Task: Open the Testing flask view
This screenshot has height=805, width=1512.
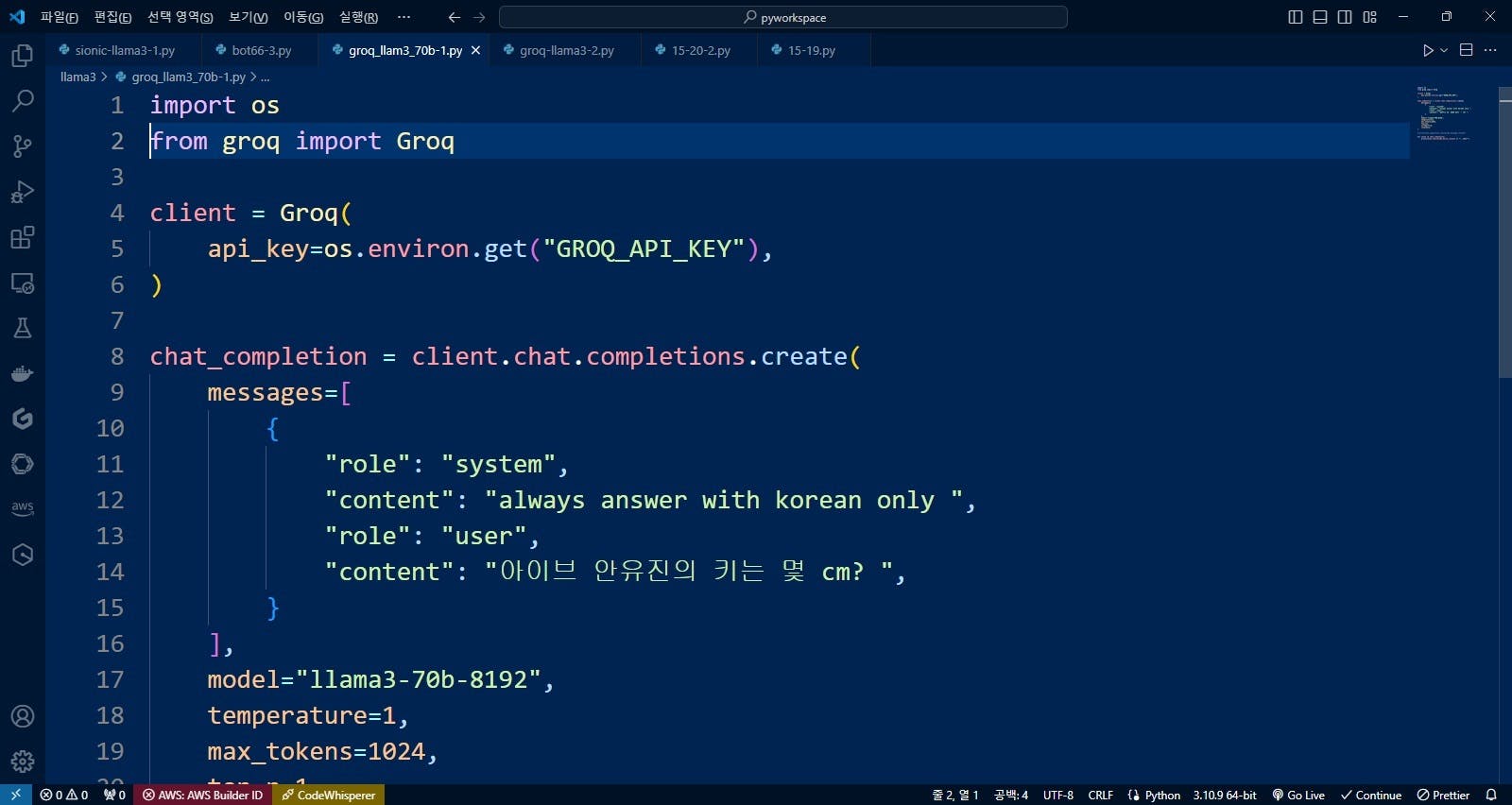Action: (x=23, y=328)
